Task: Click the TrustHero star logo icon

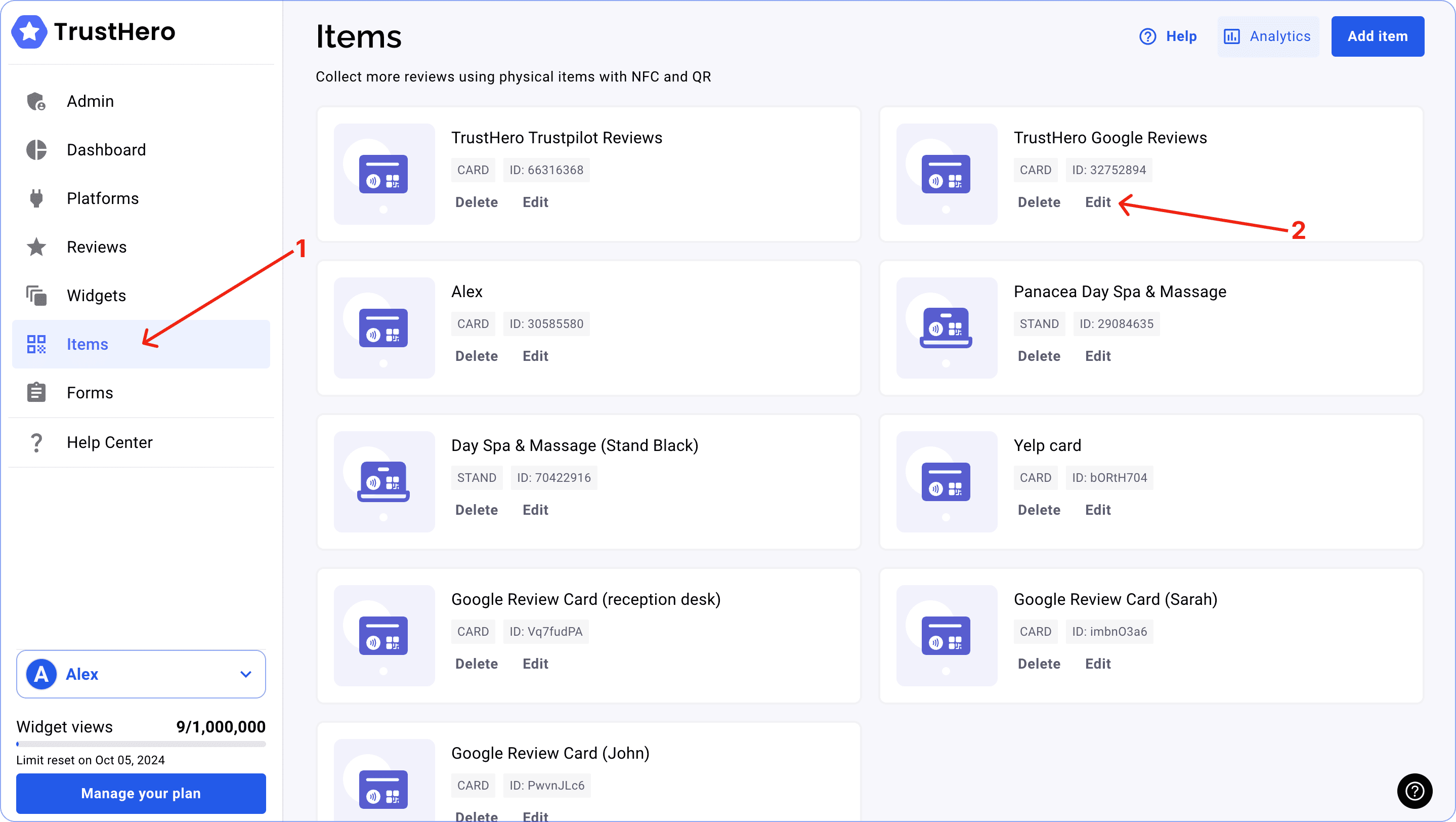Action: (29, 32)
